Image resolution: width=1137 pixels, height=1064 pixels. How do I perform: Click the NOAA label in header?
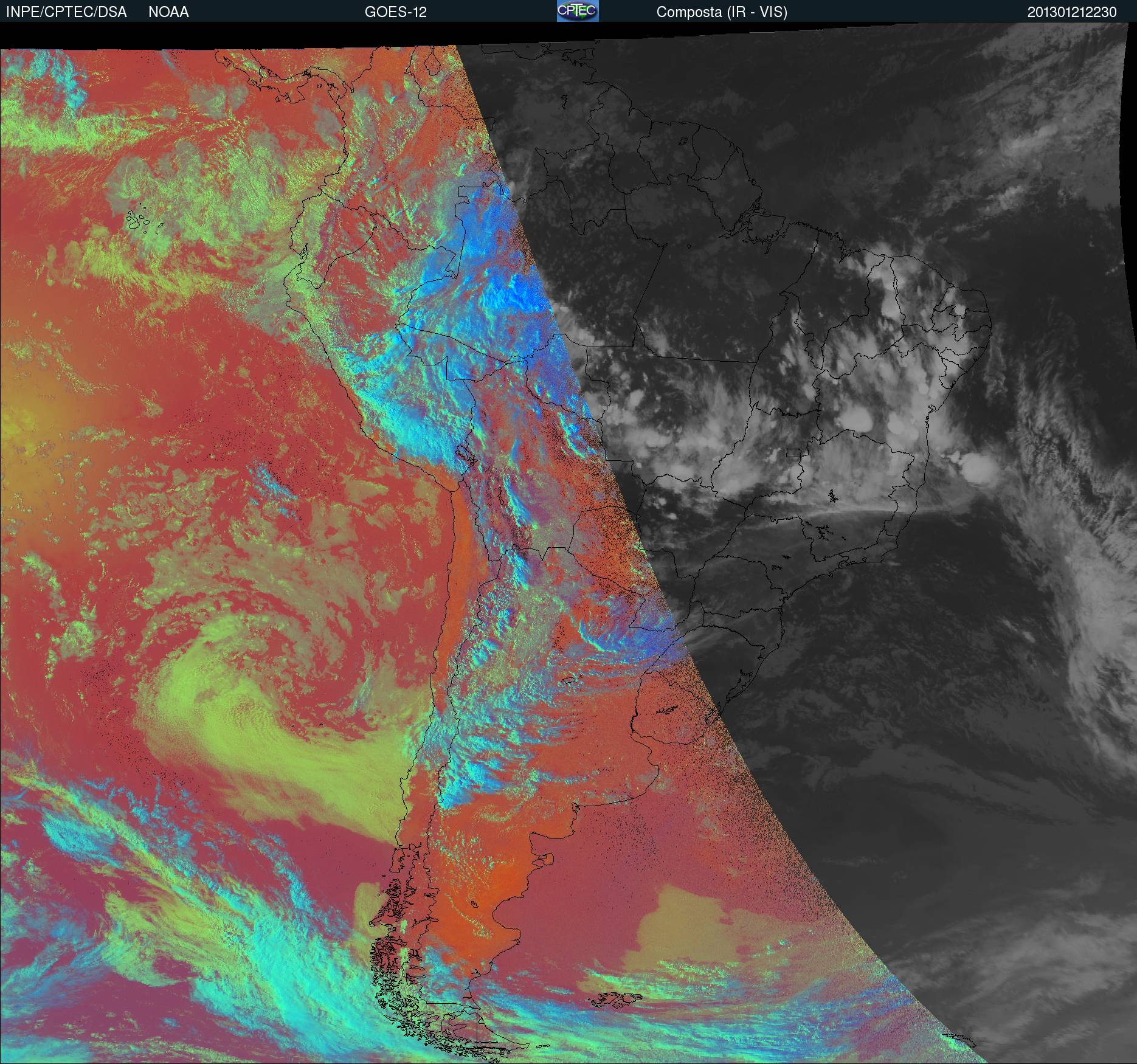(x=168, y=12)
